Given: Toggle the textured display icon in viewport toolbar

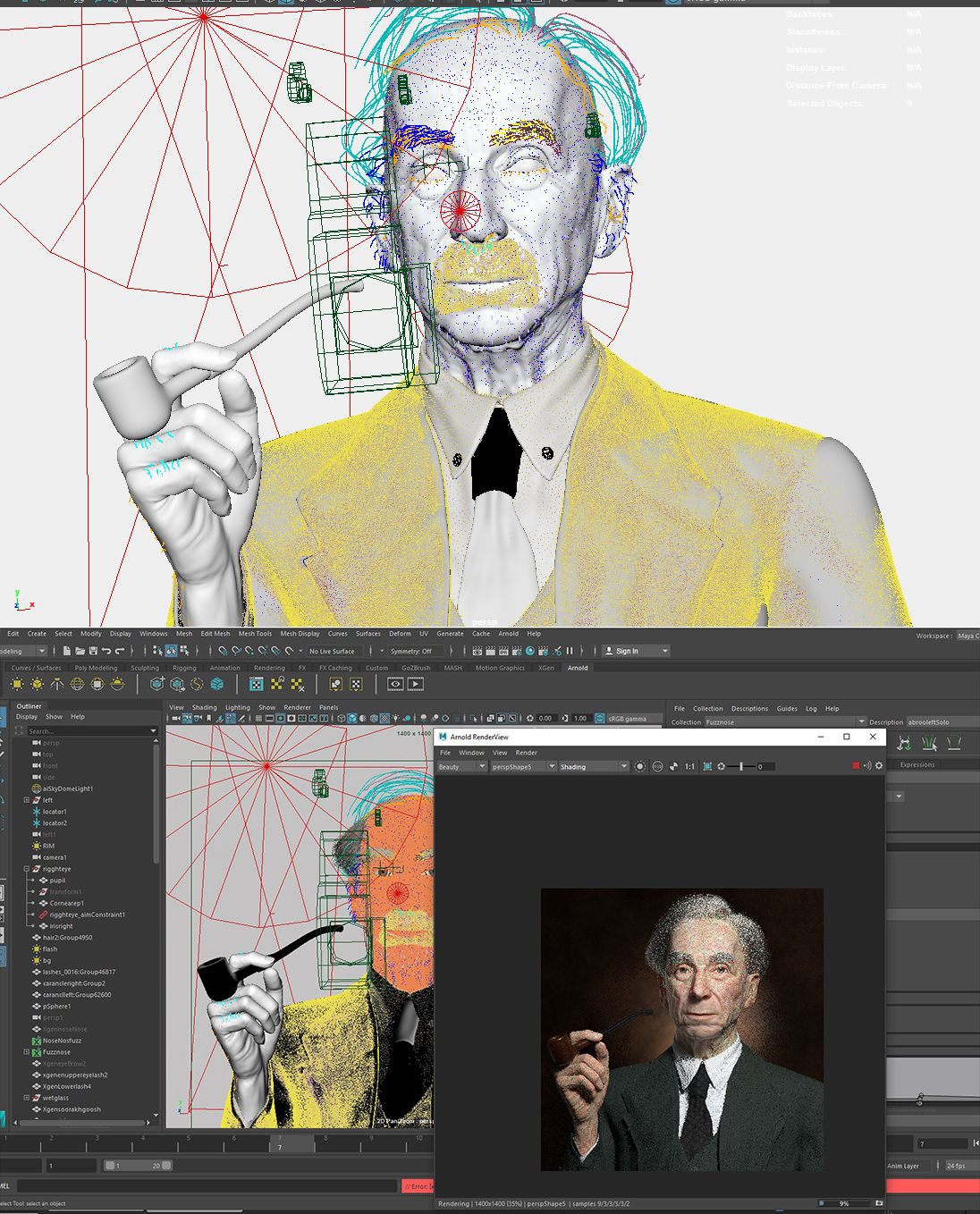Looking at the screenshot, I should point(384,718).
